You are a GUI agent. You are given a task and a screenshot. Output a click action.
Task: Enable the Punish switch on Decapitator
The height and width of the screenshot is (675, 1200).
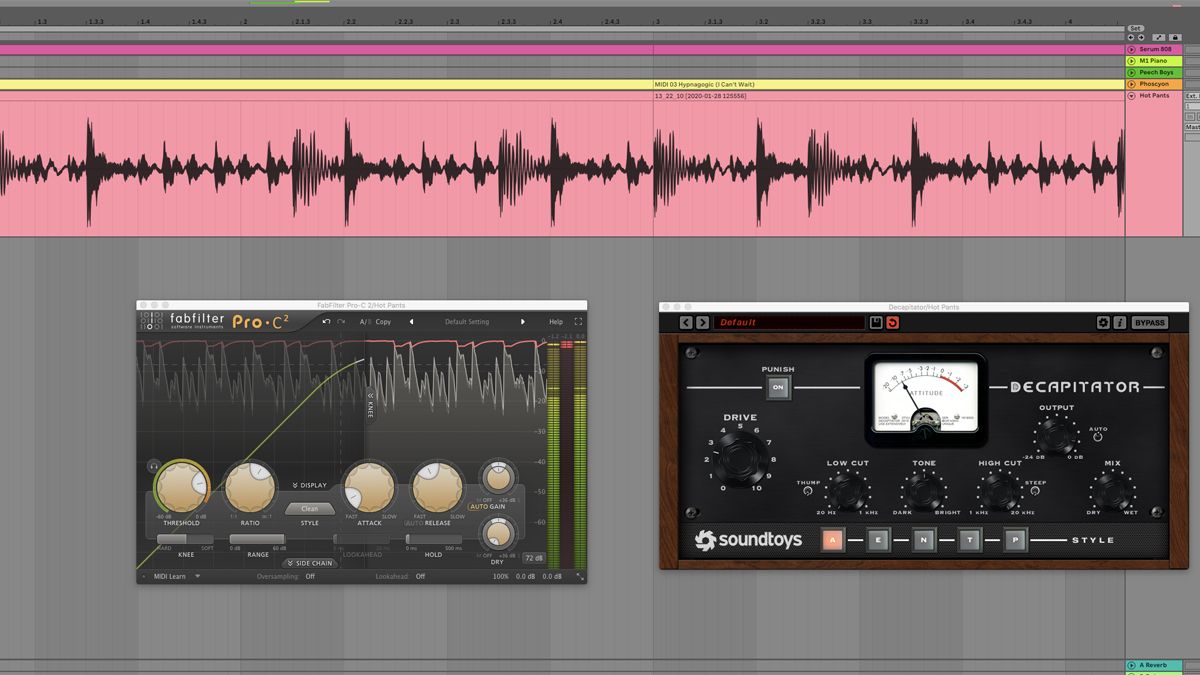click(779, 388)
